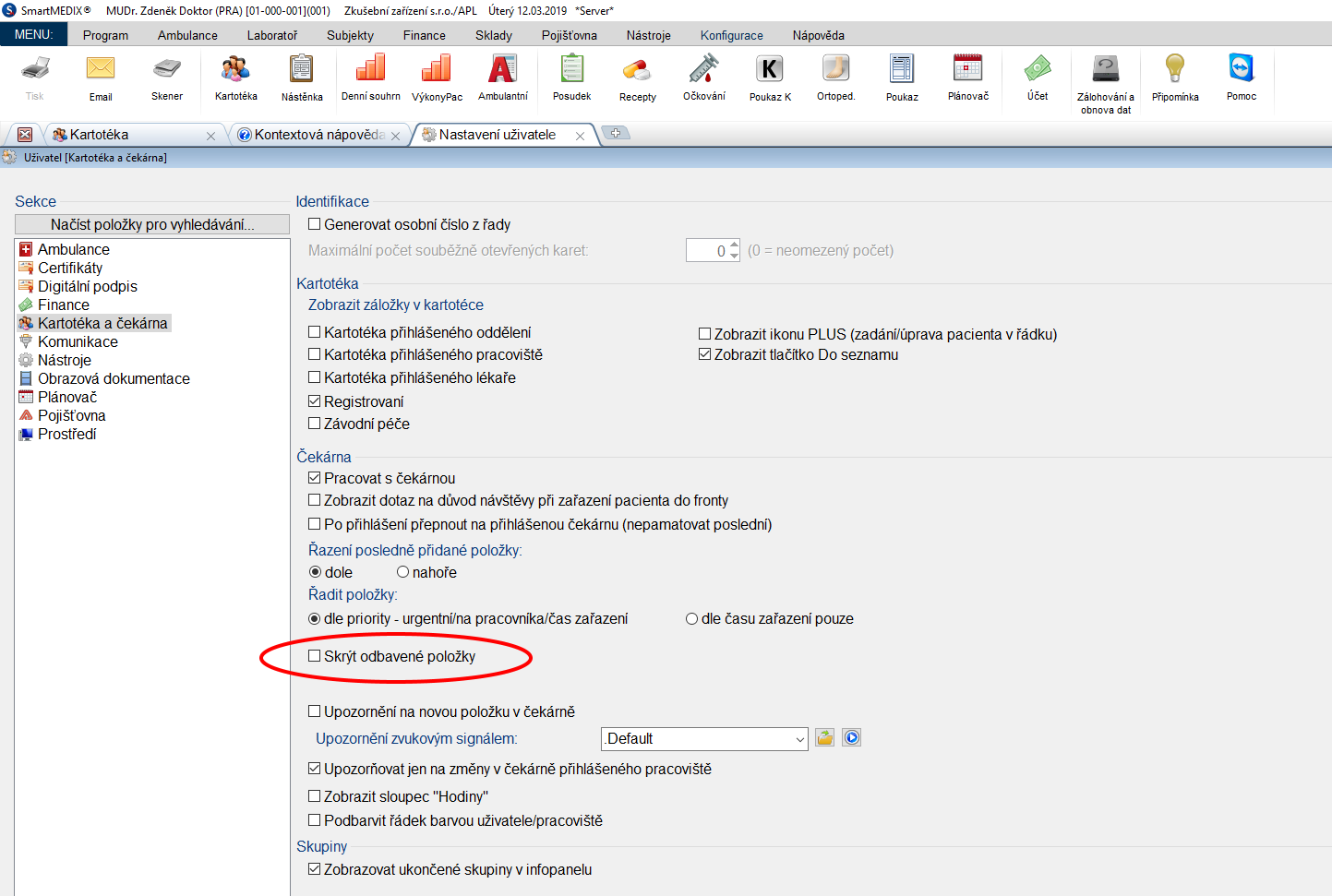1332x896 pixels.
Task: Select the nahoře radio button
Action: 402,572
